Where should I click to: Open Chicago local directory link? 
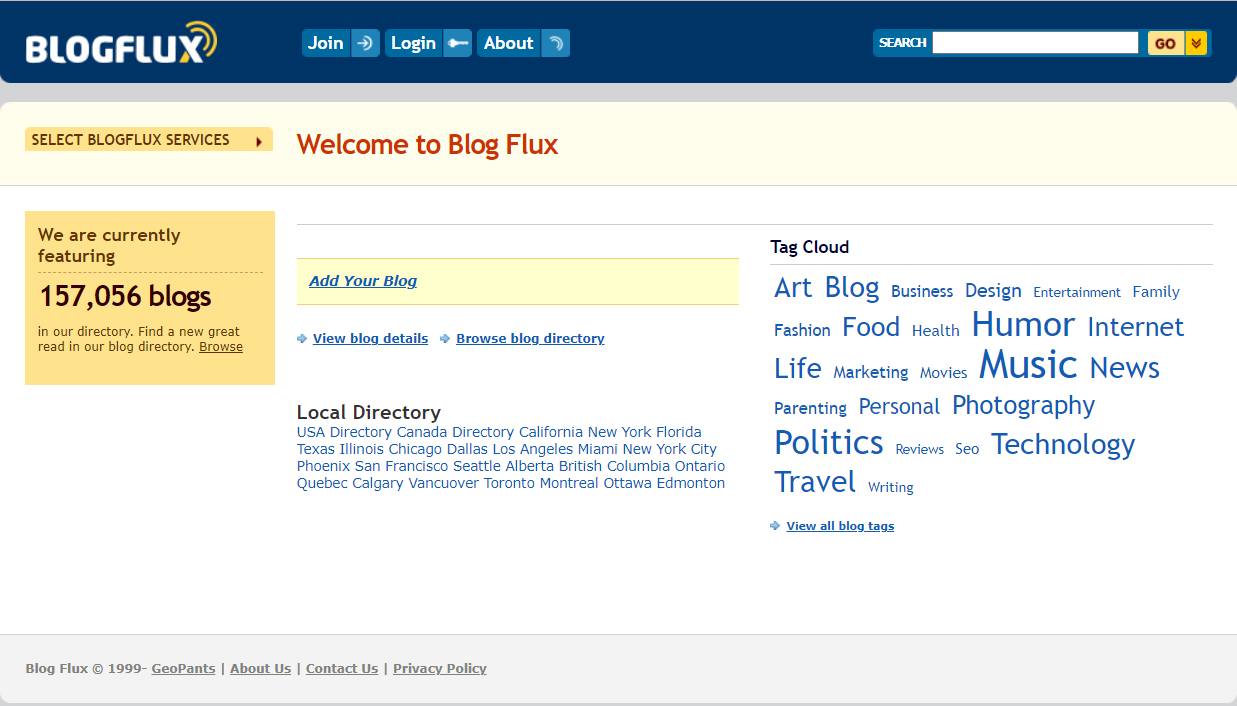415,449
